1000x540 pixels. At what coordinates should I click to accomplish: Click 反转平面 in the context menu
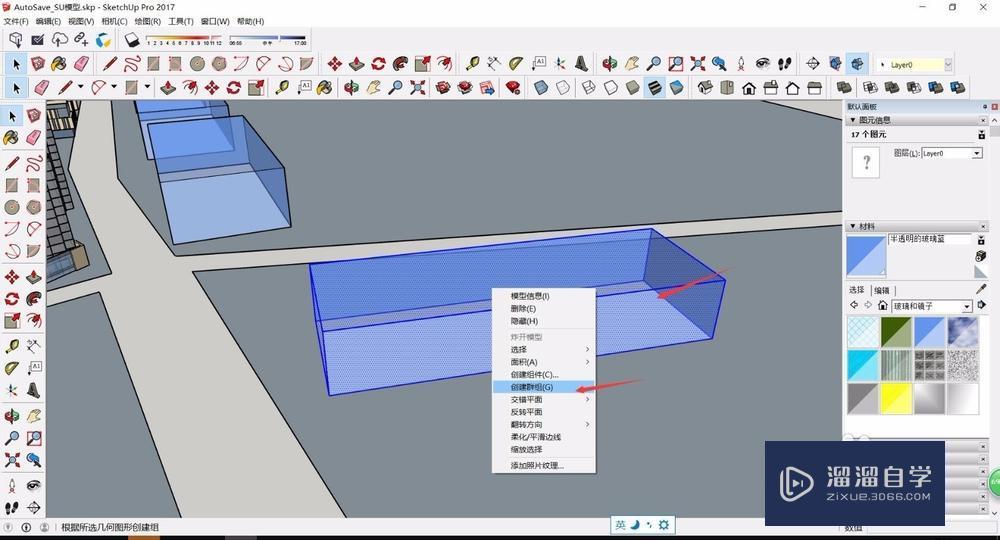pos(543,412)
